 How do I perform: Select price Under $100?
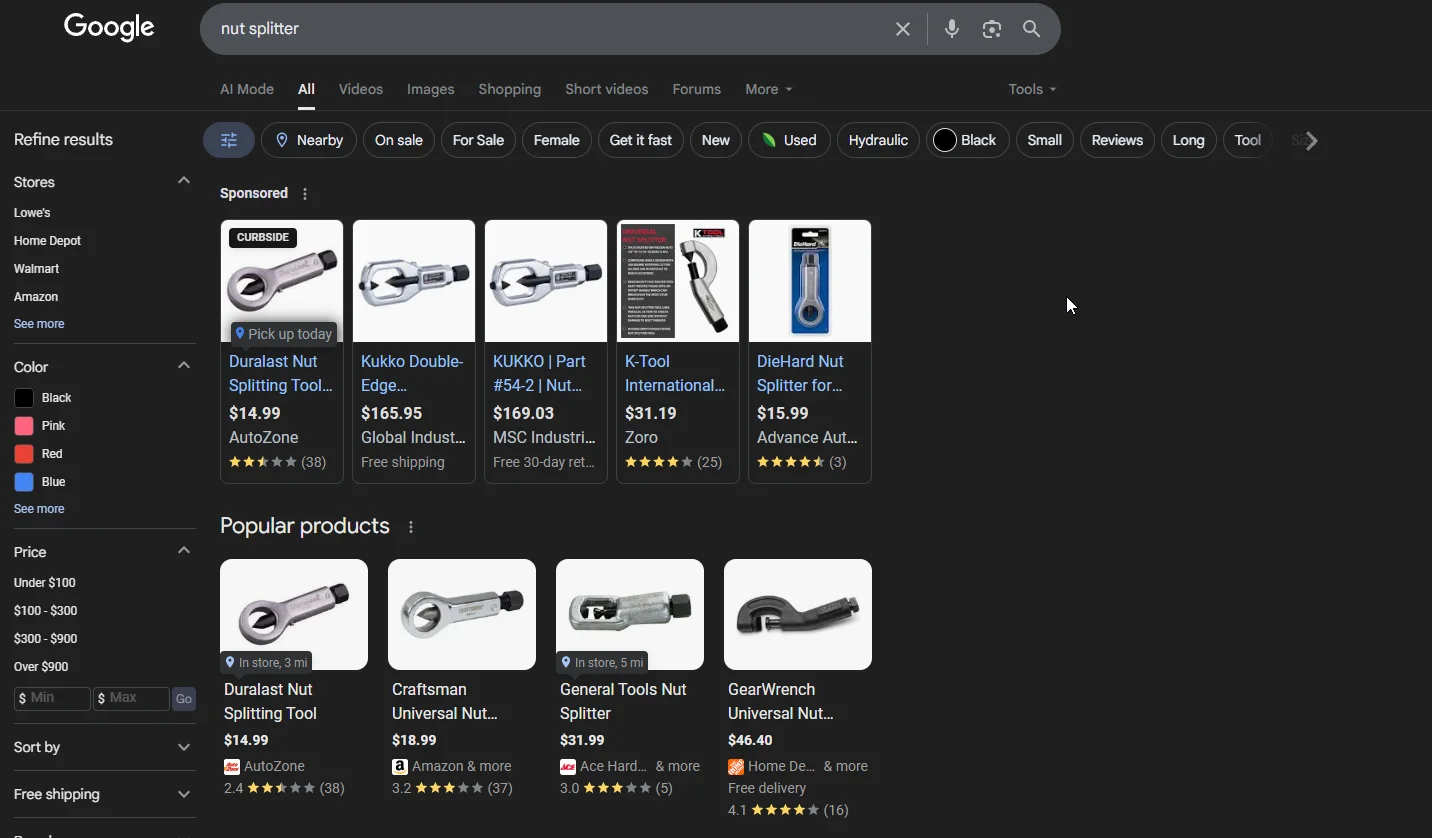pos(45,583)
